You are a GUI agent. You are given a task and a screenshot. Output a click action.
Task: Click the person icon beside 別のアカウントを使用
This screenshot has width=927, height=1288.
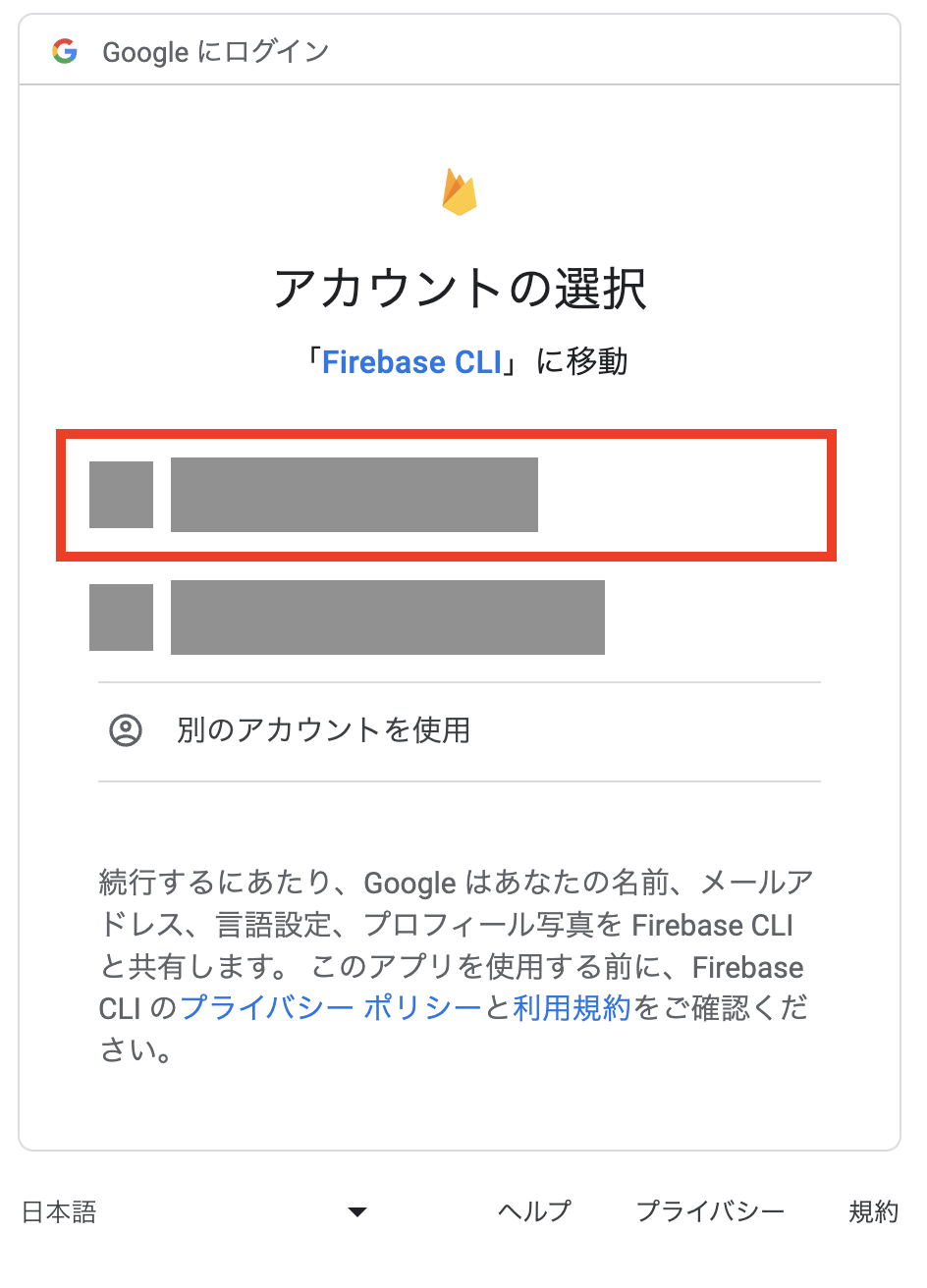(x=125, y=731)
